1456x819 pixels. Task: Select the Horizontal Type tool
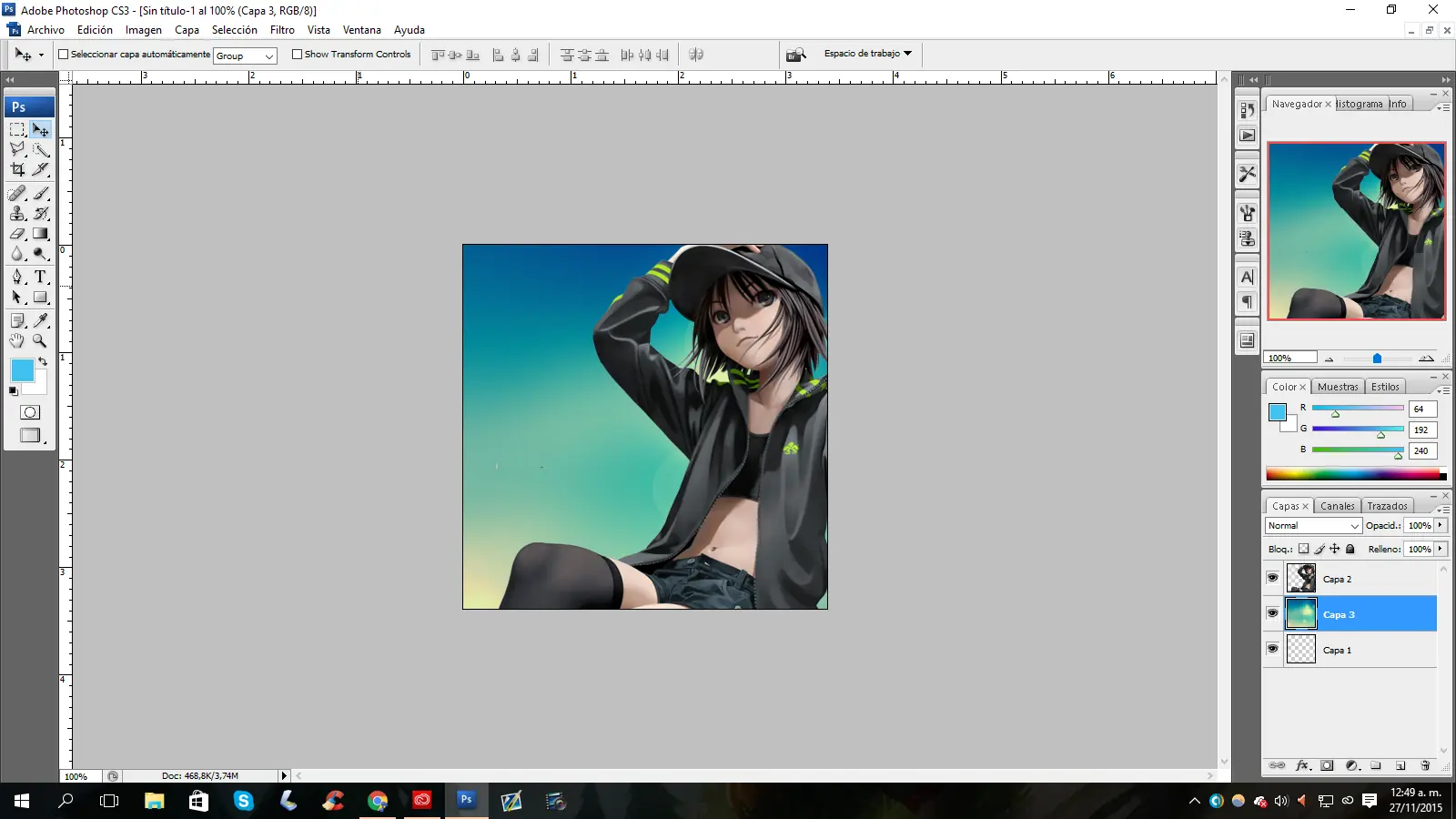pyautogui.click(x=41, y=277)
